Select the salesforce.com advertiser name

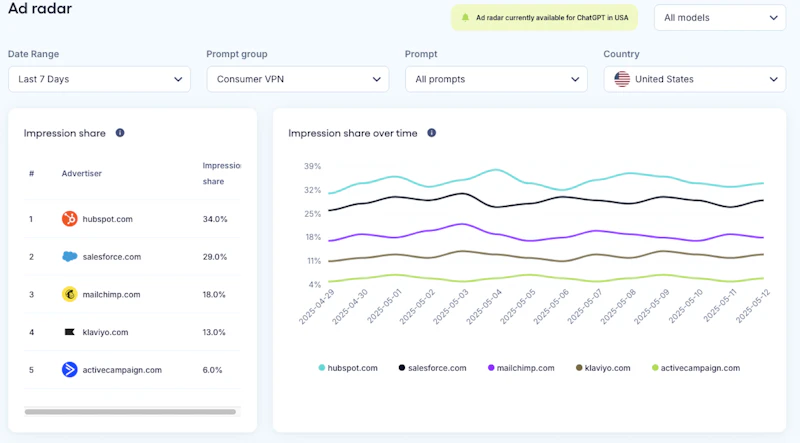(x=112, y=257)
